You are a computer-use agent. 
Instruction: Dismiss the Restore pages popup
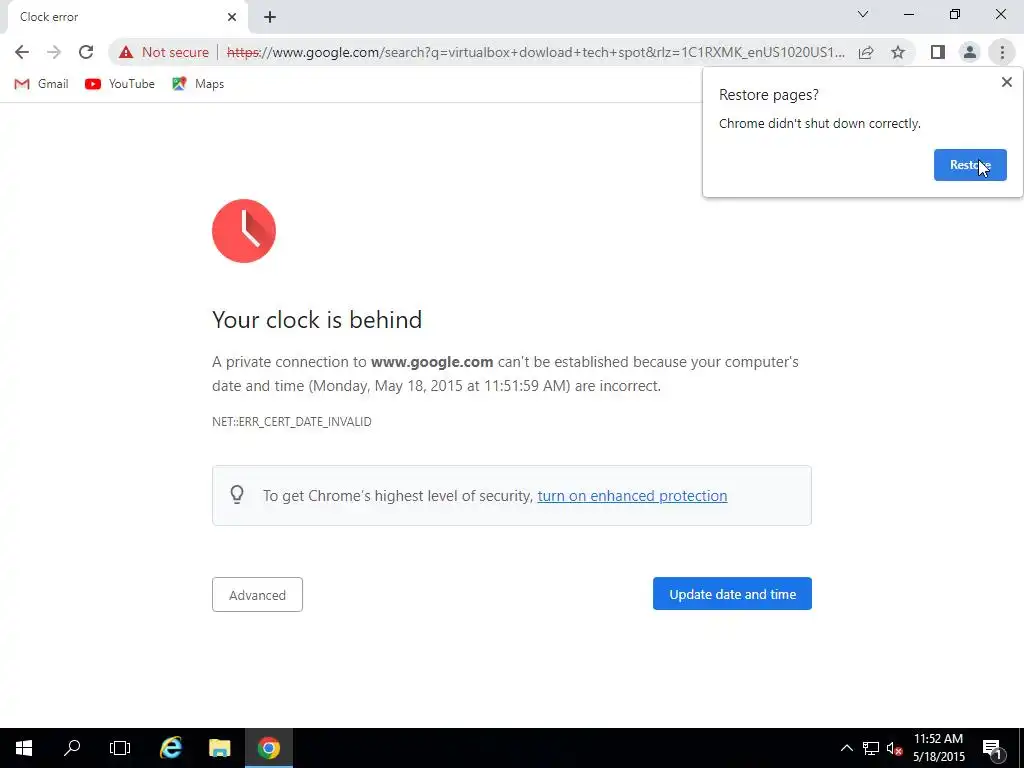click(x=1006, y=82)
